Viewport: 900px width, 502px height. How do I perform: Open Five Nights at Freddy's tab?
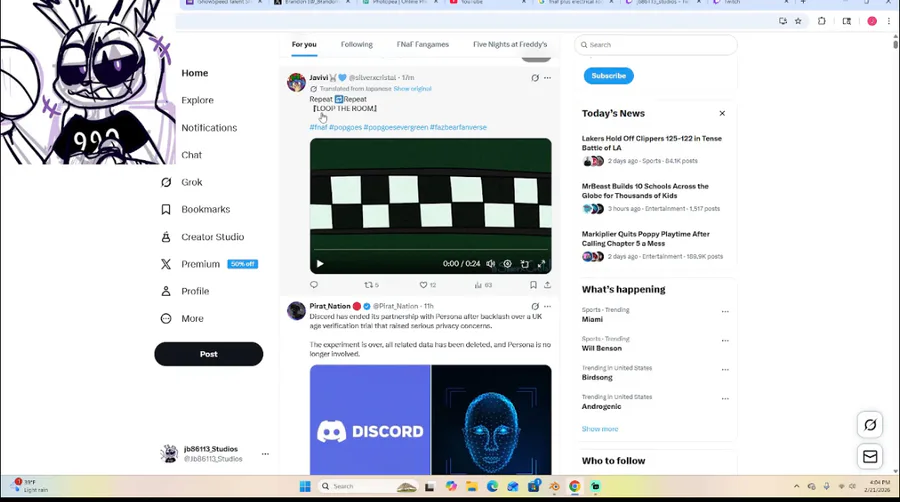[510, 44]
